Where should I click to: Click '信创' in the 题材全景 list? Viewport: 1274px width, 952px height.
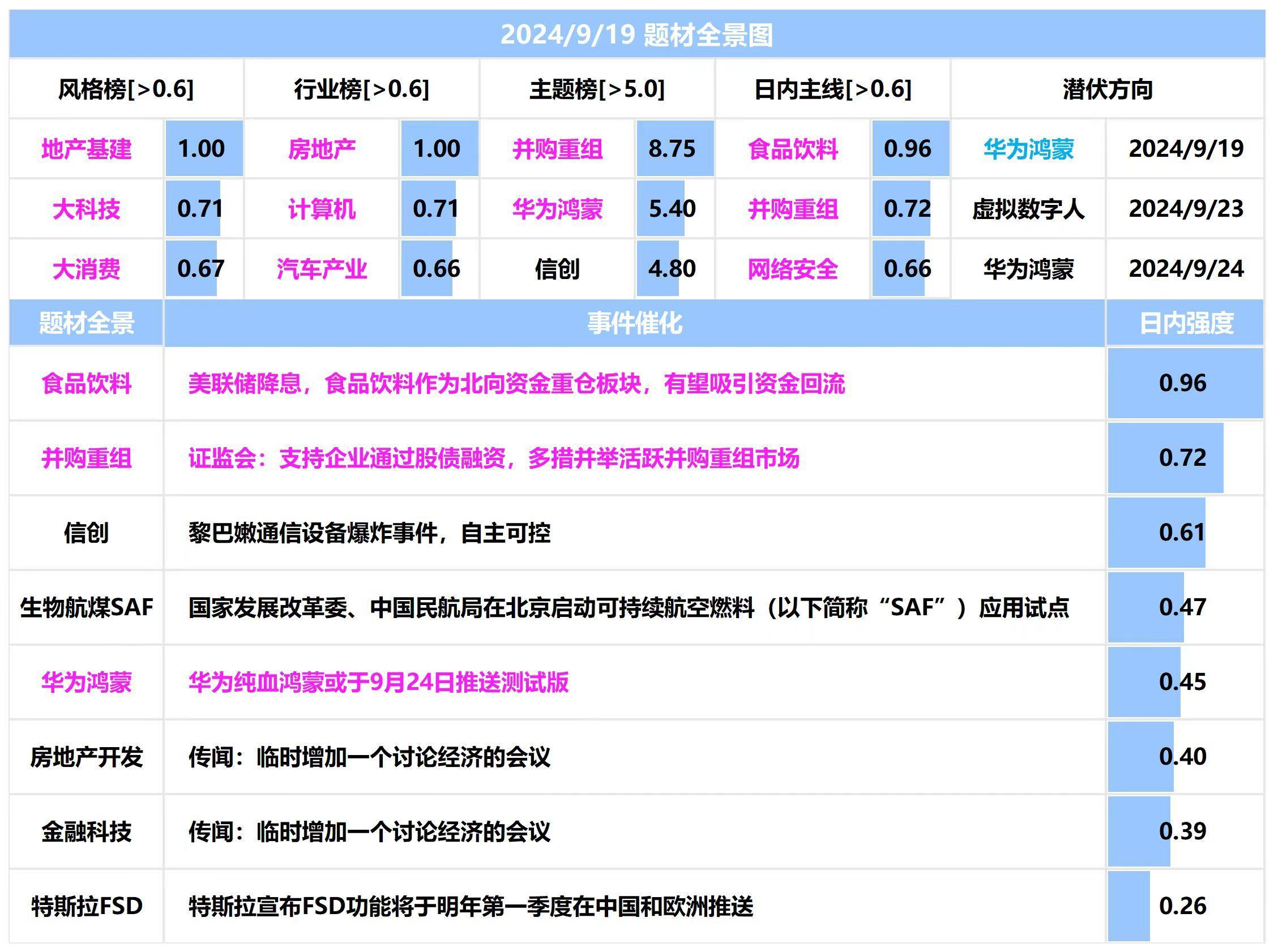(87, 533)
